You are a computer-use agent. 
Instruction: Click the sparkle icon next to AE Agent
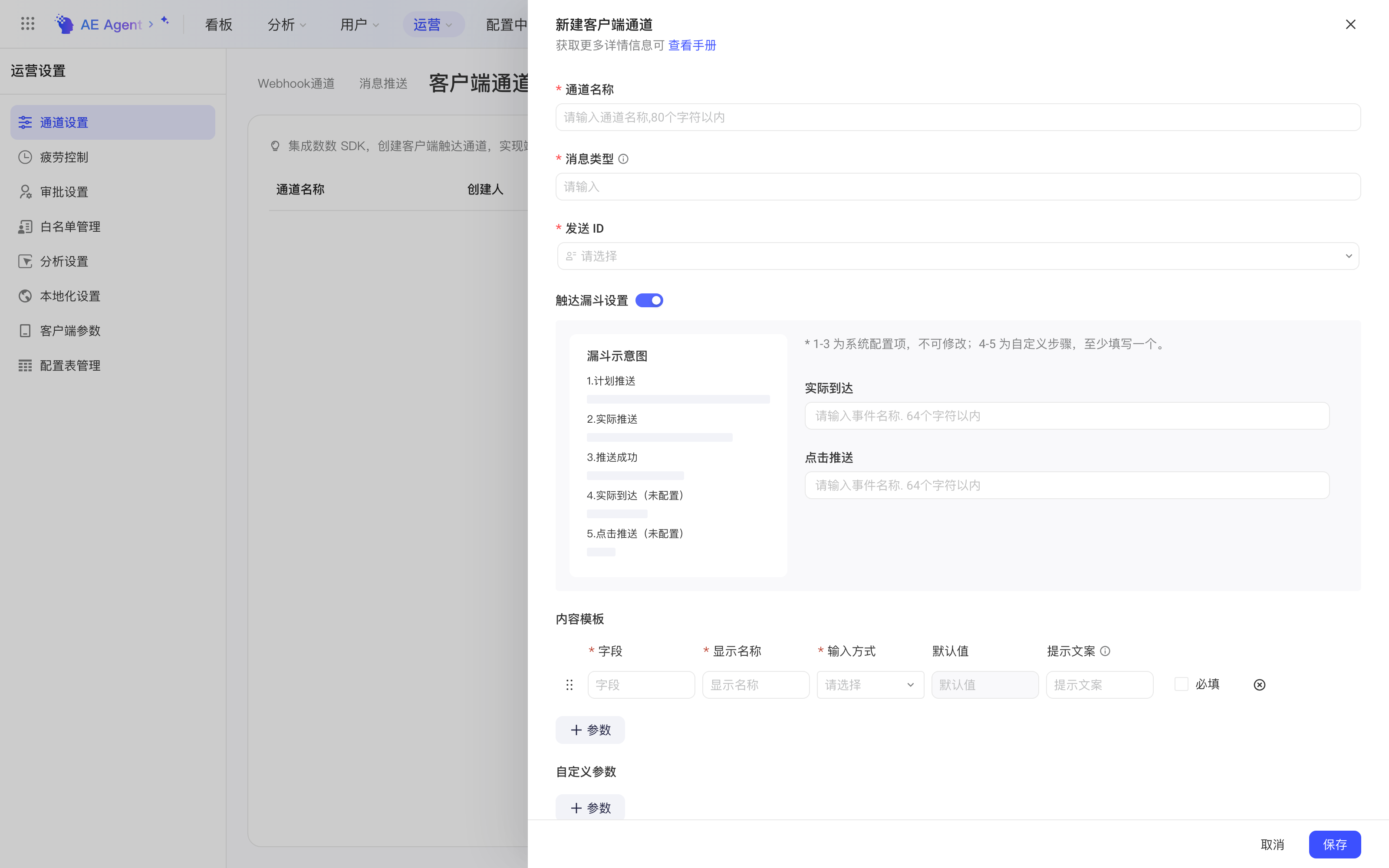(165, 21)
